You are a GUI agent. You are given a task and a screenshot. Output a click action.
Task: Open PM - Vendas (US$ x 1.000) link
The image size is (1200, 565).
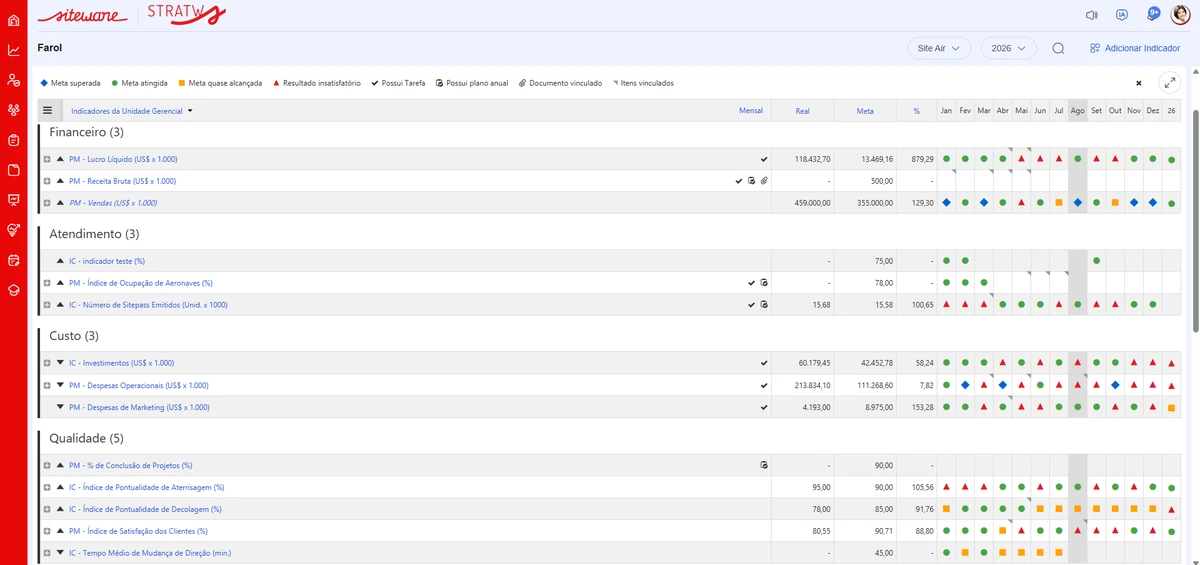(x=113, y=203)
